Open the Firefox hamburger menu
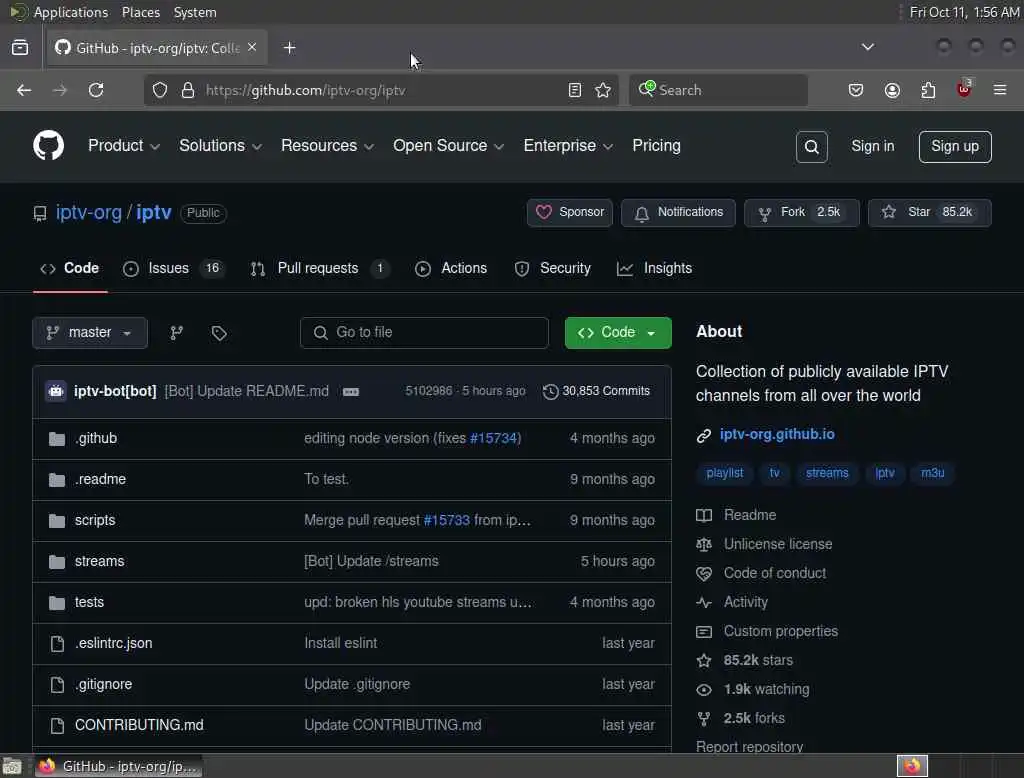The width and height of the screenshot is (1024, 778). (x=1000, y=89)
